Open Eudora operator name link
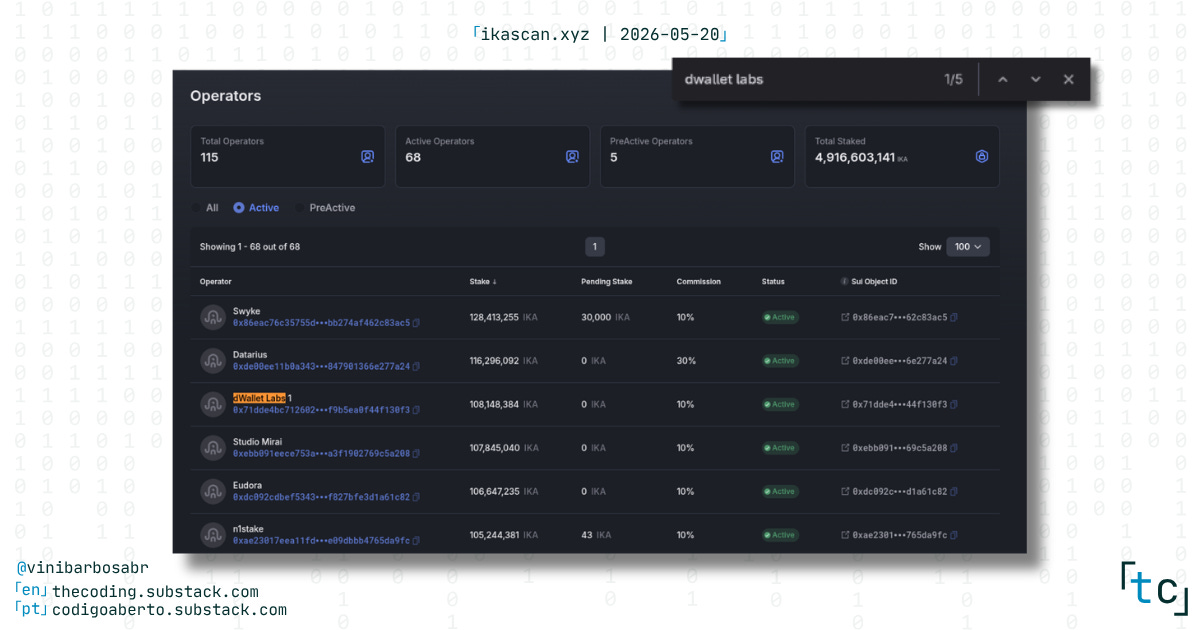 click(x=248, y=485)
